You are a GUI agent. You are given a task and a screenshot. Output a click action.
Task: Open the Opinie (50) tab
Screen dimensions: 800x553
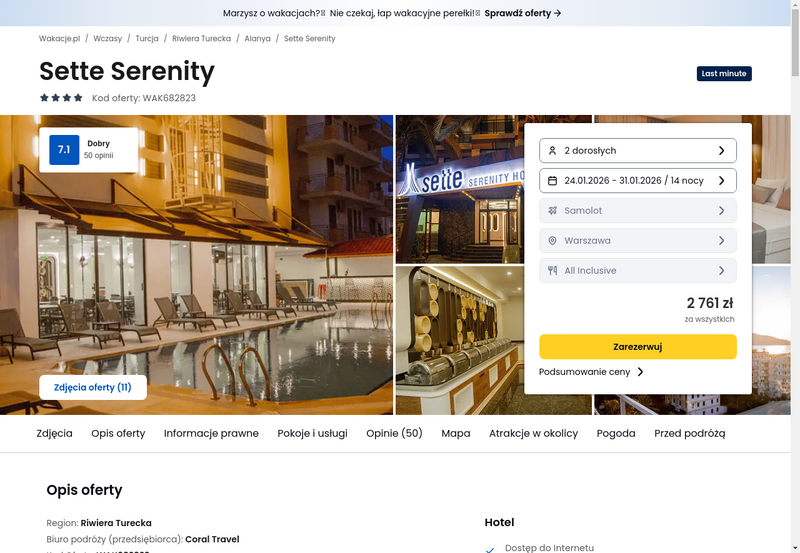pyautogui.click(x=394, y=433)
